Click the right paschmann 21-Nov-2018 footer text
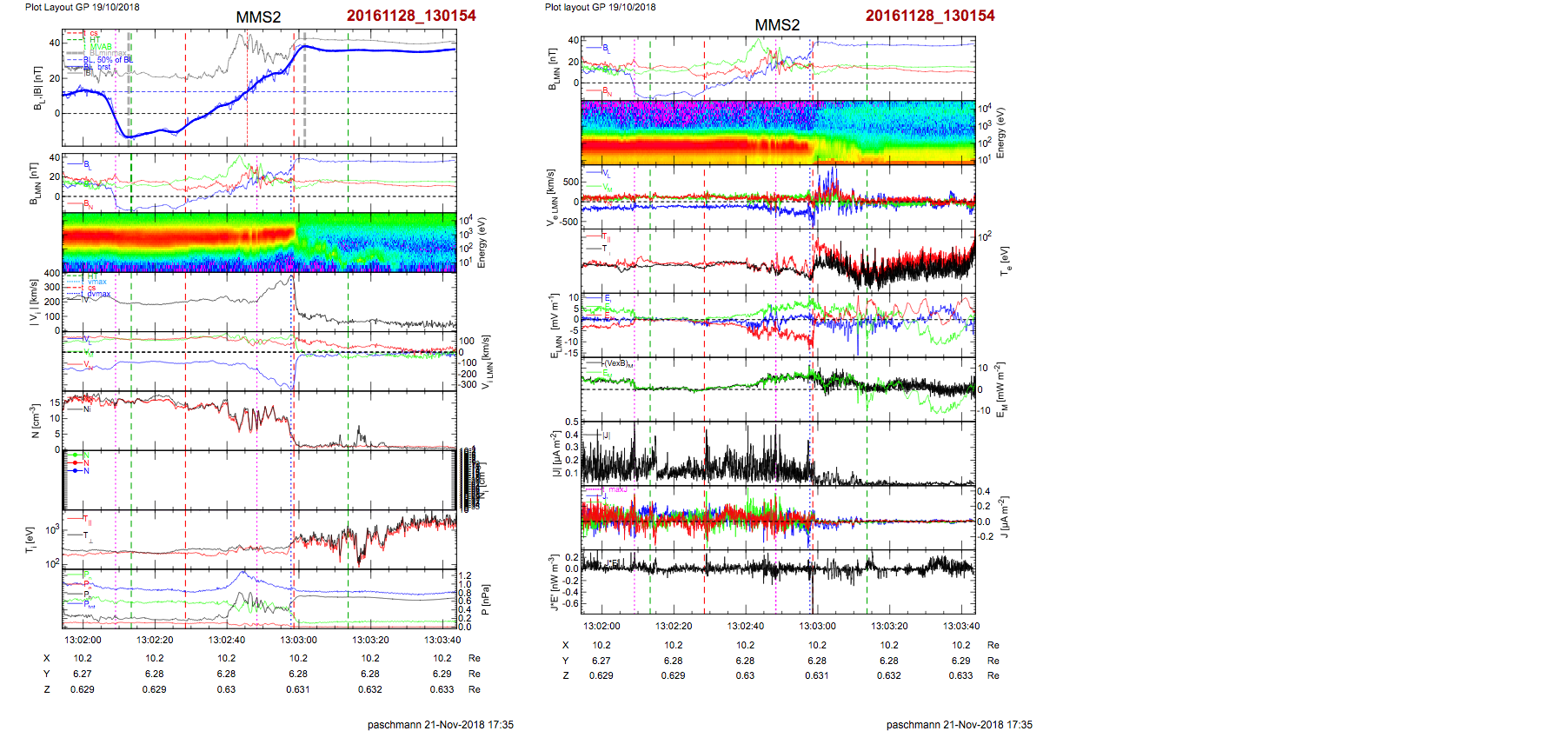This screenshot has height=731, width=1568. [959, 724]
